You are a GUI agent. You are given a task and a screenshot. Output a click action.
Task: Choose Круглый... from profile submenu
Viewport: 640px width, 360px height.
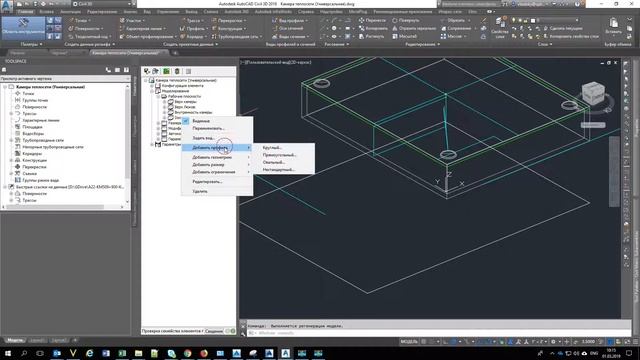point(272,147)
